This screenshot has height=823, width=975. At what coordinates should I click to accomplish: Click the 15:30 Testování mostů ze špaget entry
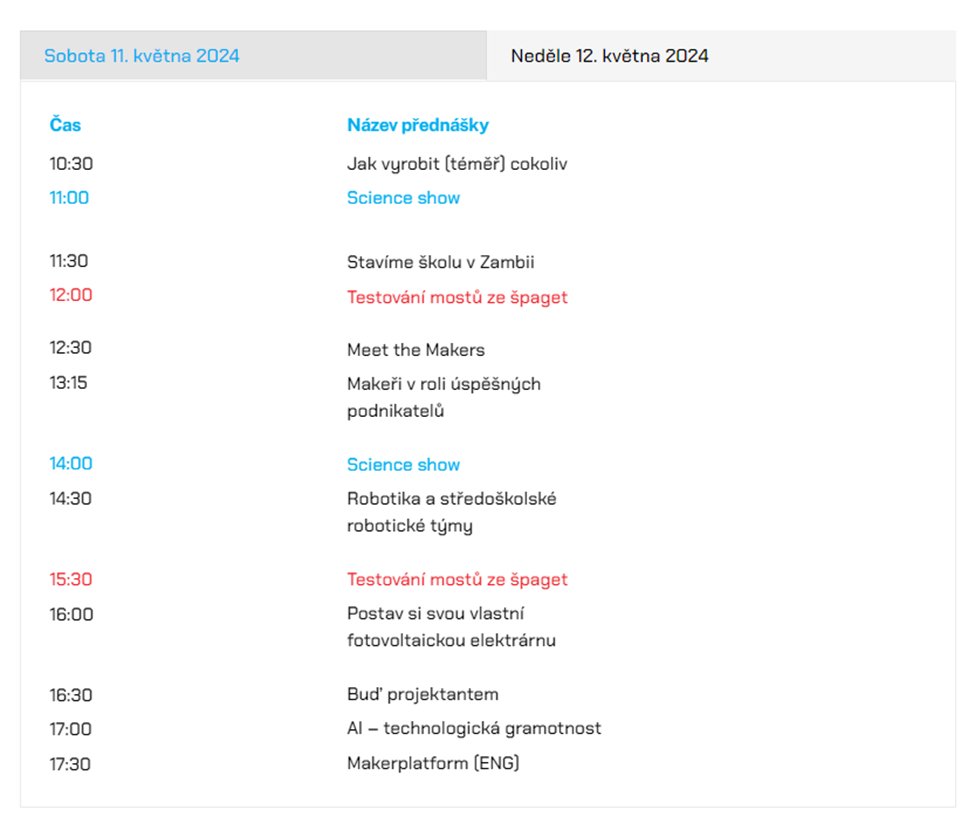tap(457, 579)
